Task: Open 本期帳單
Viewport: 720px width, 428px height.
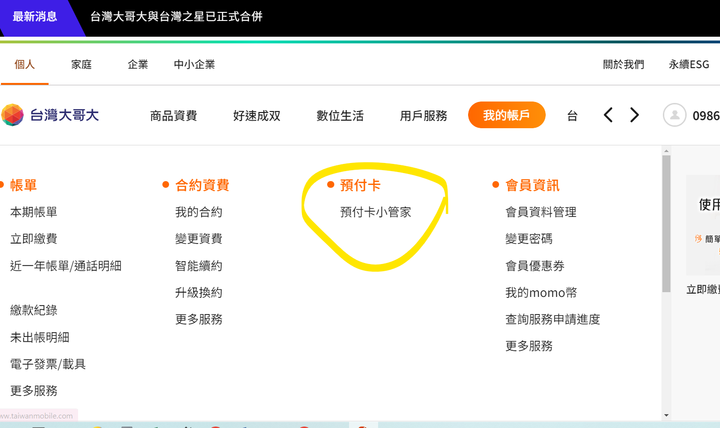Action: click(x=34, y=212)
